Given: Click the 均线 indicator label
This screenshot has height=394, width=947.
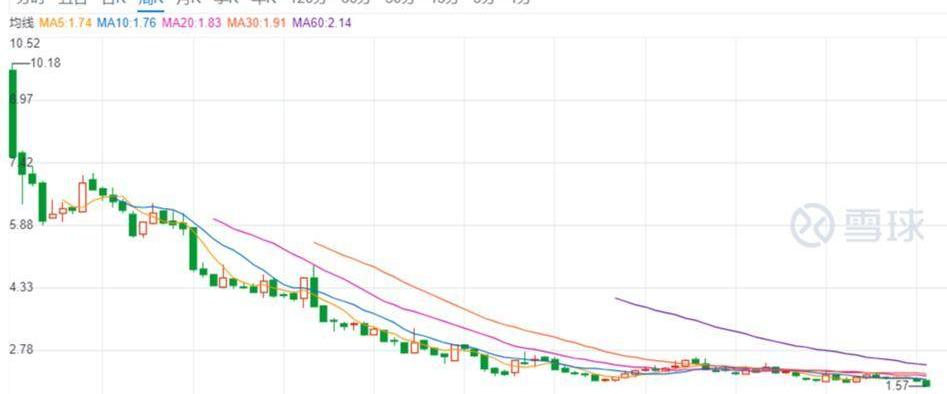Looking at the screenshot, I should (21, 23).
